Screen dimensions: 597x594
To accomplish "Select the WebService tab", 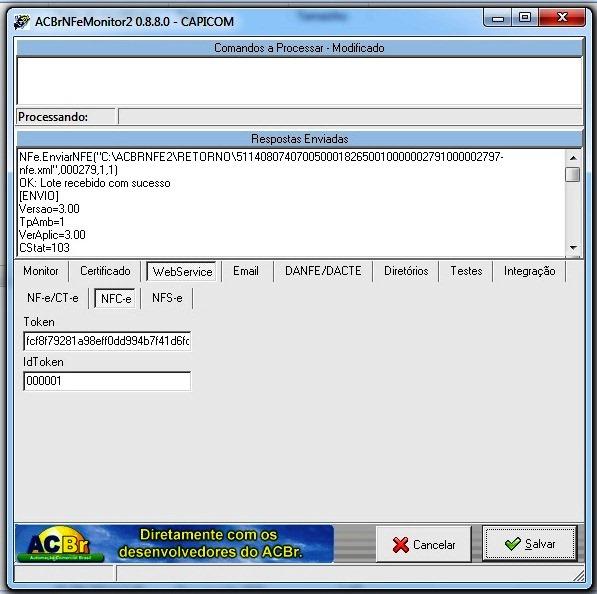I will click(182, 271).
